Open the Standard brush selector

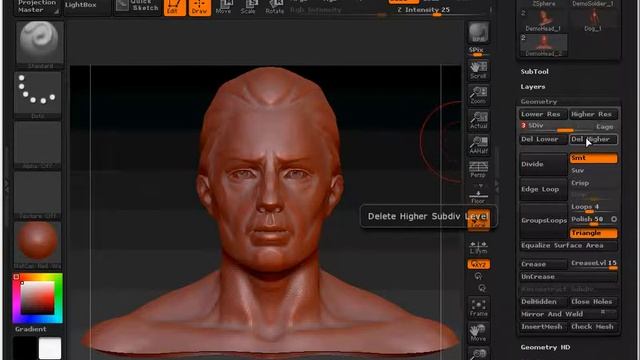(40, 44)
